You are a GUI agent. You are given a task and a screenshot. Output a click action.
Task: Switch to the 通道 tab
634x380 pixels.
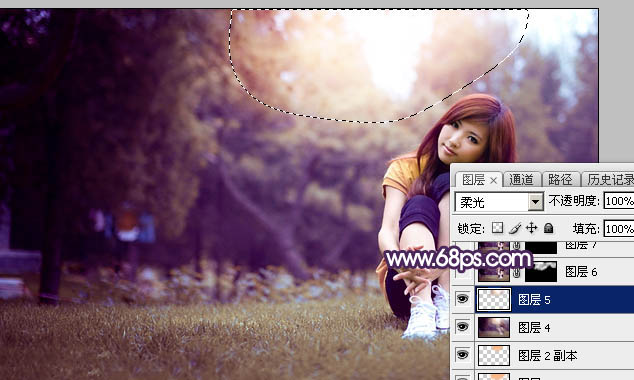[521, 179]
